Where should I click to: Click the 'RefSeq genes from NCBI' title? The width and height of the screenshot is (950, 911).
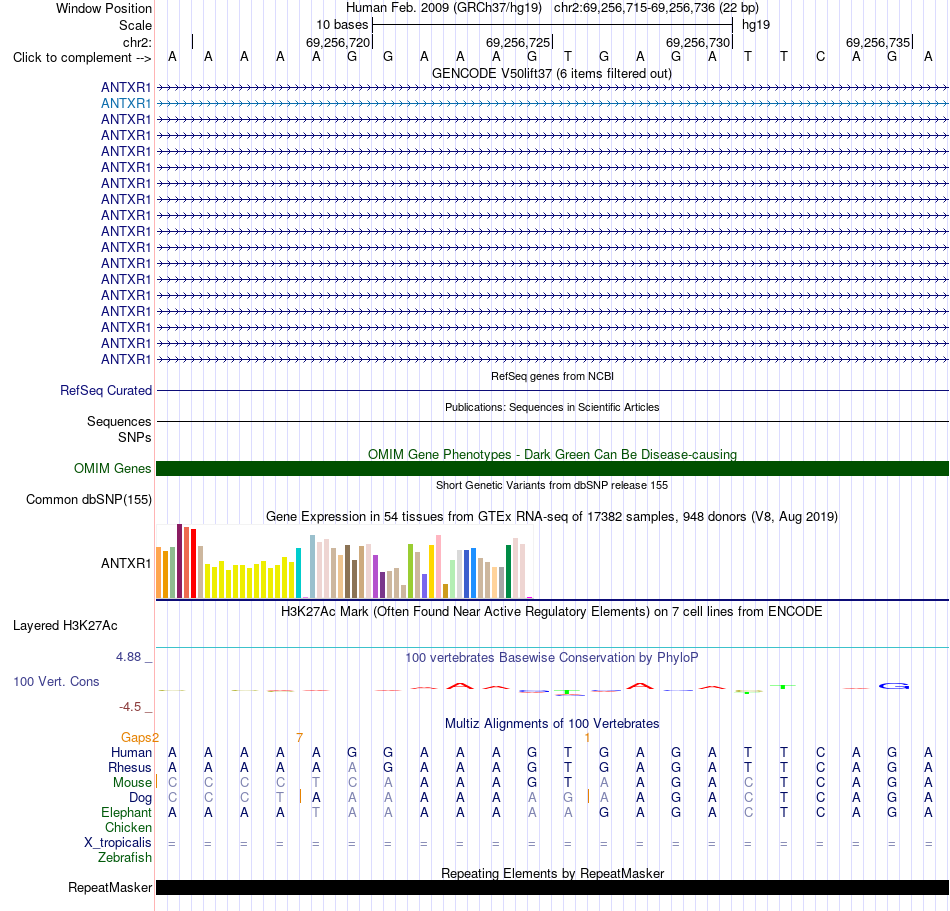coord(552,376)
